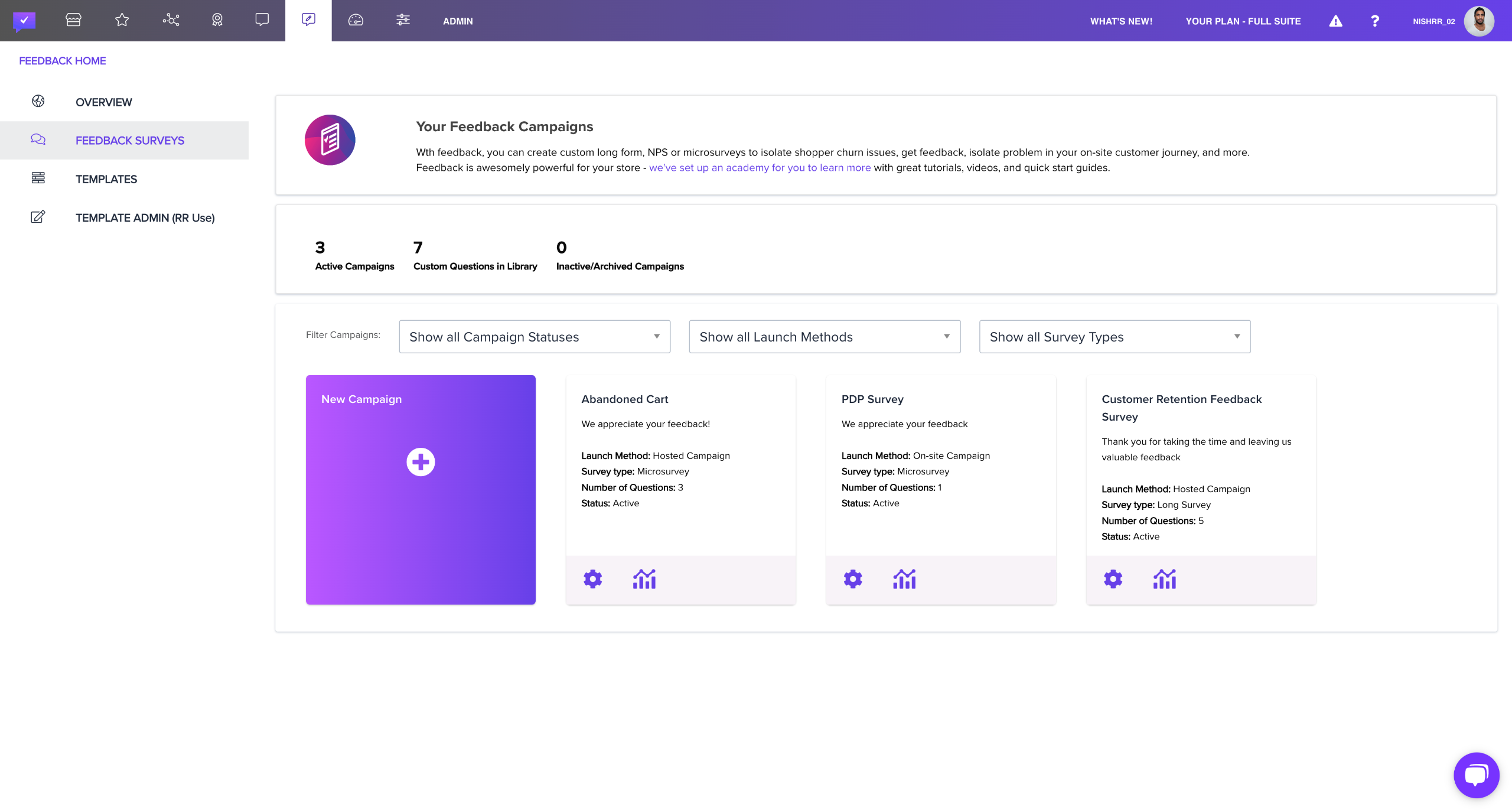Open the chat widget bubble
This screenshot has width=1512, height=810.
pyautogui.click(x=1476, y=775)
